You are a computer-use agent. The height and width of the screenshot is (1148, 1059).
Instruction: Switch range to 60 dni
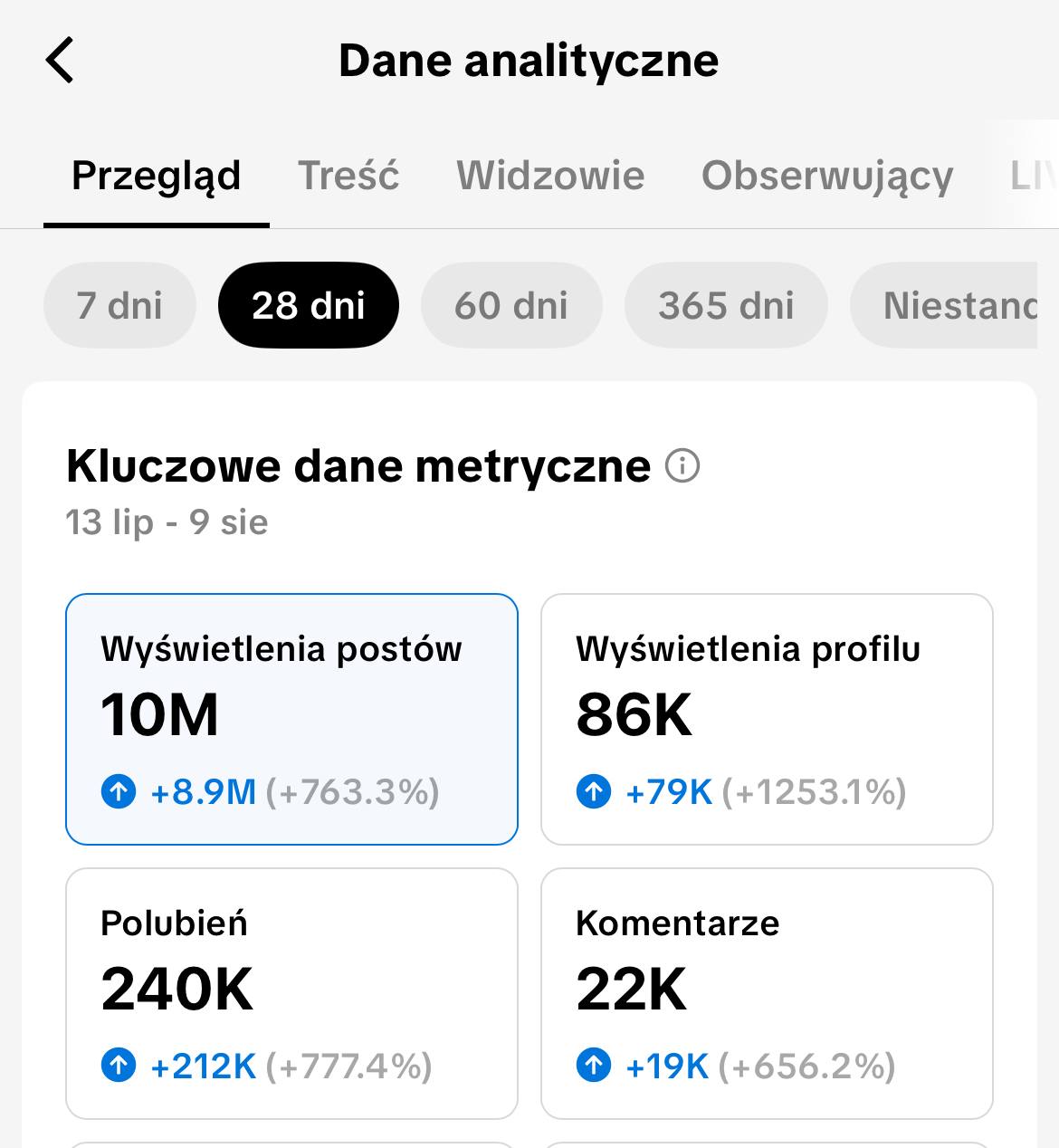[x=511, y=306]
